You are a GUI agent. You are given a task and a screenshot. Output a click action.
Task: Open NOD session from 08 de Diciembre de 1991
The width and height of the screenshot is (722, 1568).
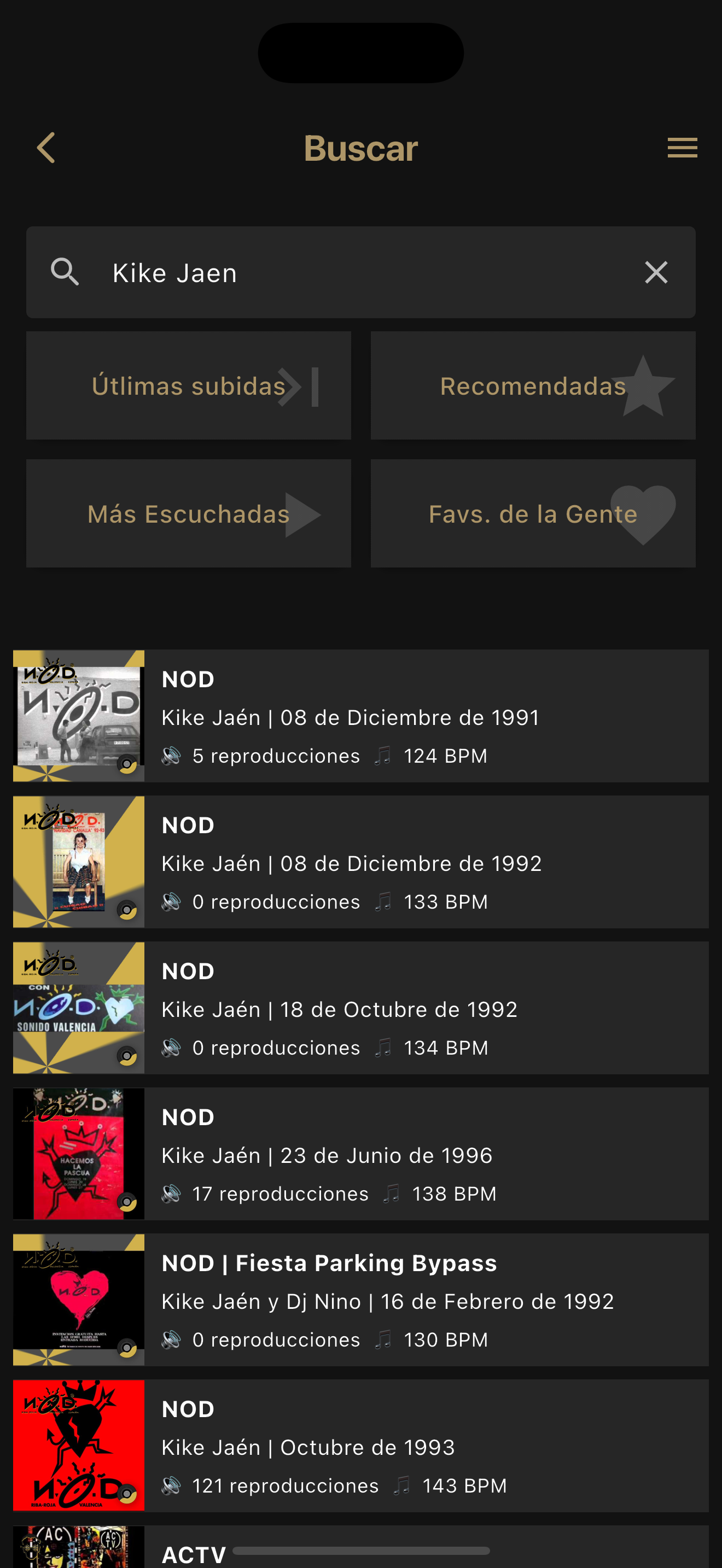click(426, 716)
